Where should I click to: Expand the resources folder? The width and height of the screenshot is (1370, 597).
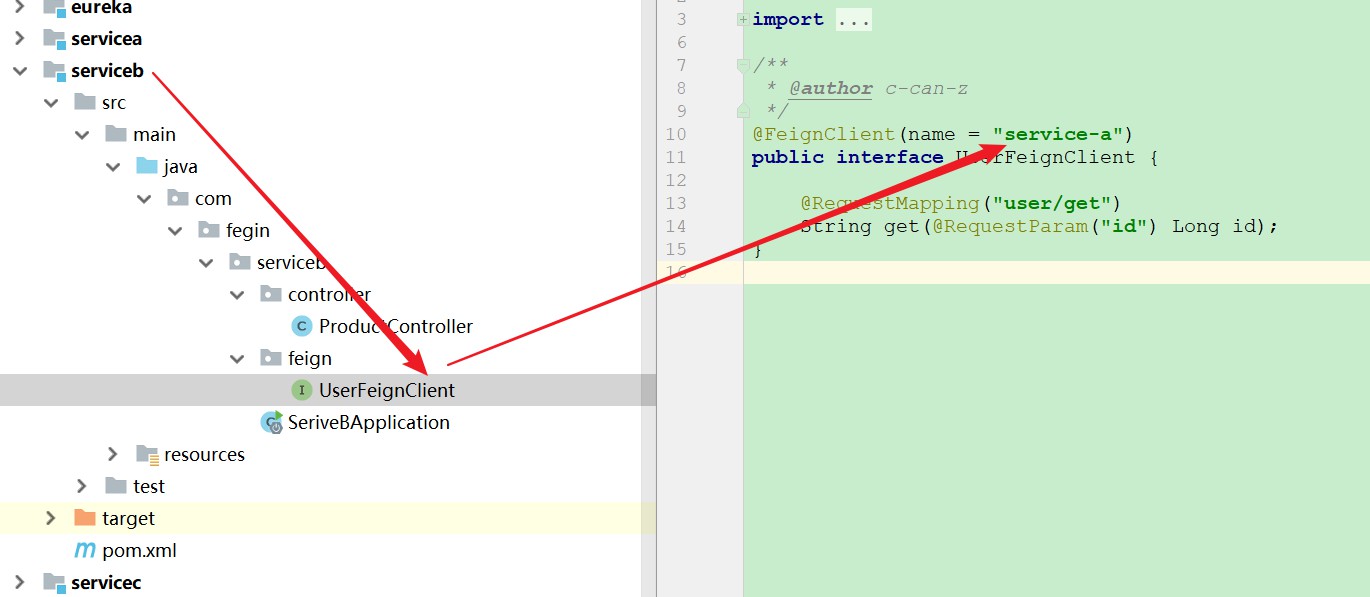112,455
